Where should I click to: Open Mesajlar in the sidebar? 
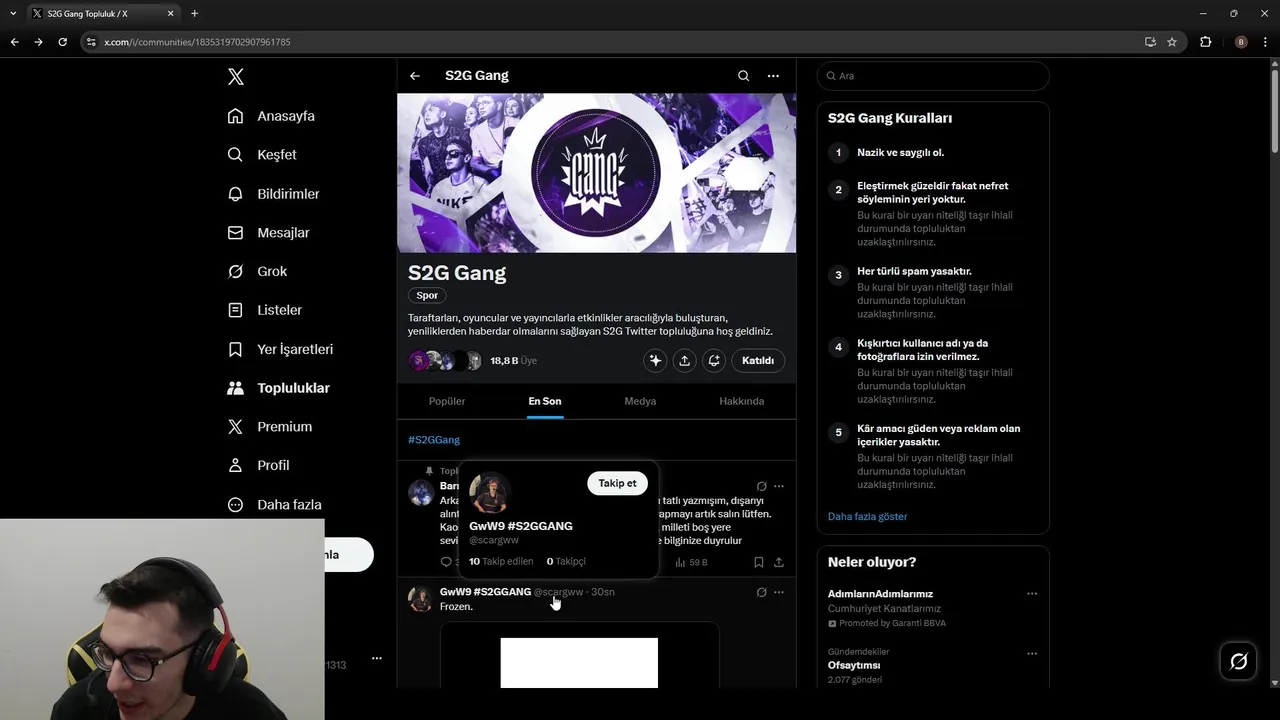268,233
